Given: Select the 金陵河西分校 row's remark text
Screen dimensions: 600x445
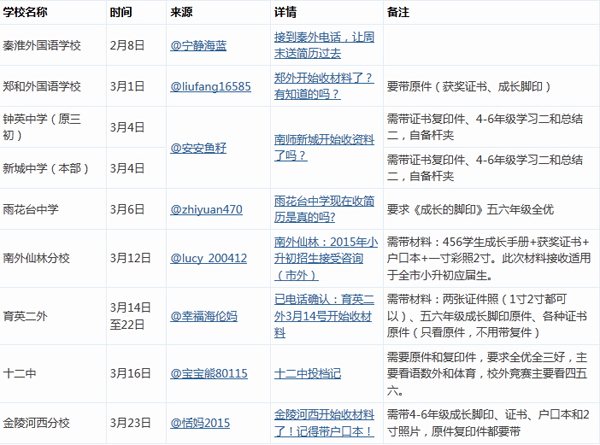Looking at the screenshot, I should (488, 423).
